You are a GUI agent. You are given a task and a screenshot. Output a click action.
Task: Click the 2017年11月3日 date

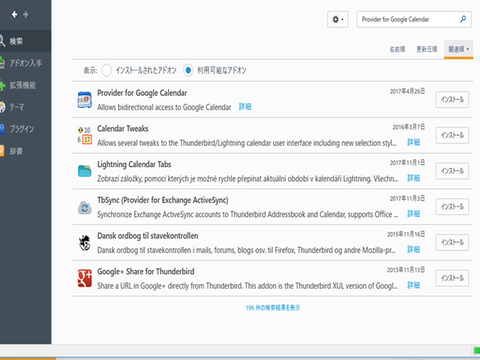(407, 199)
